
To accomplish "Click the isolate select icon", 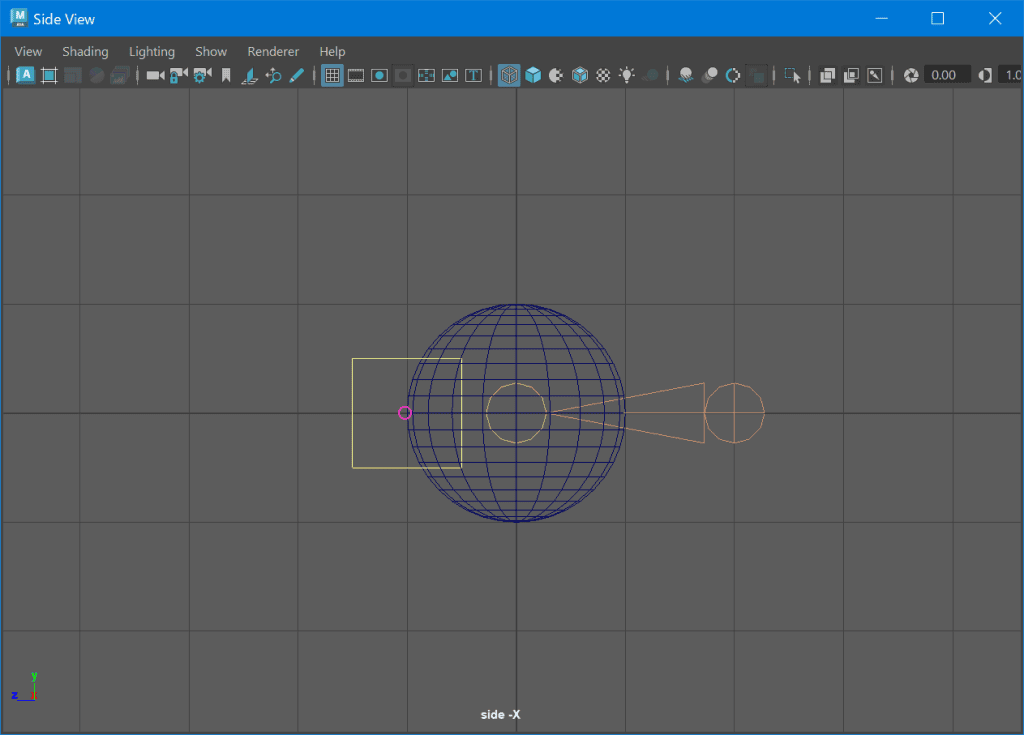I will pyautogui.click(x=792, y=75).
